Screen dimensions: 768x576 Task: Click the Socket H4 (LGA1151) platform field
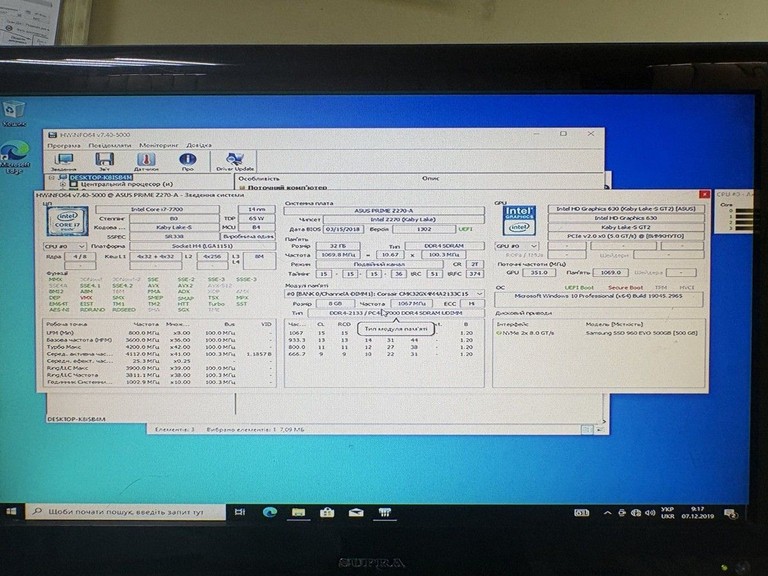[x=202, y=246]
